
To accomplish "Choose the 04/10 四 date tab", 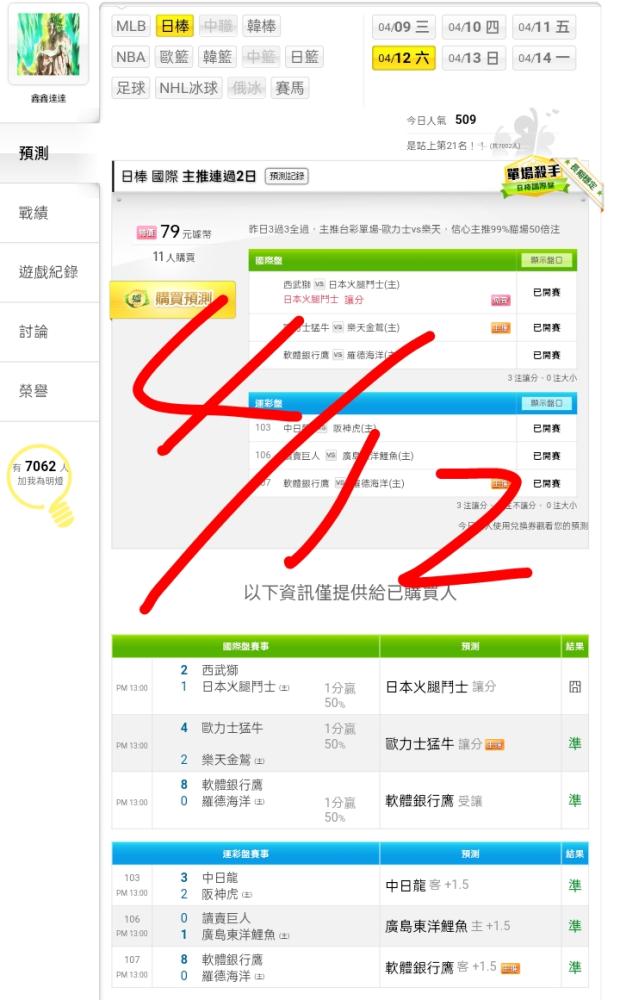I will (473, 27).
